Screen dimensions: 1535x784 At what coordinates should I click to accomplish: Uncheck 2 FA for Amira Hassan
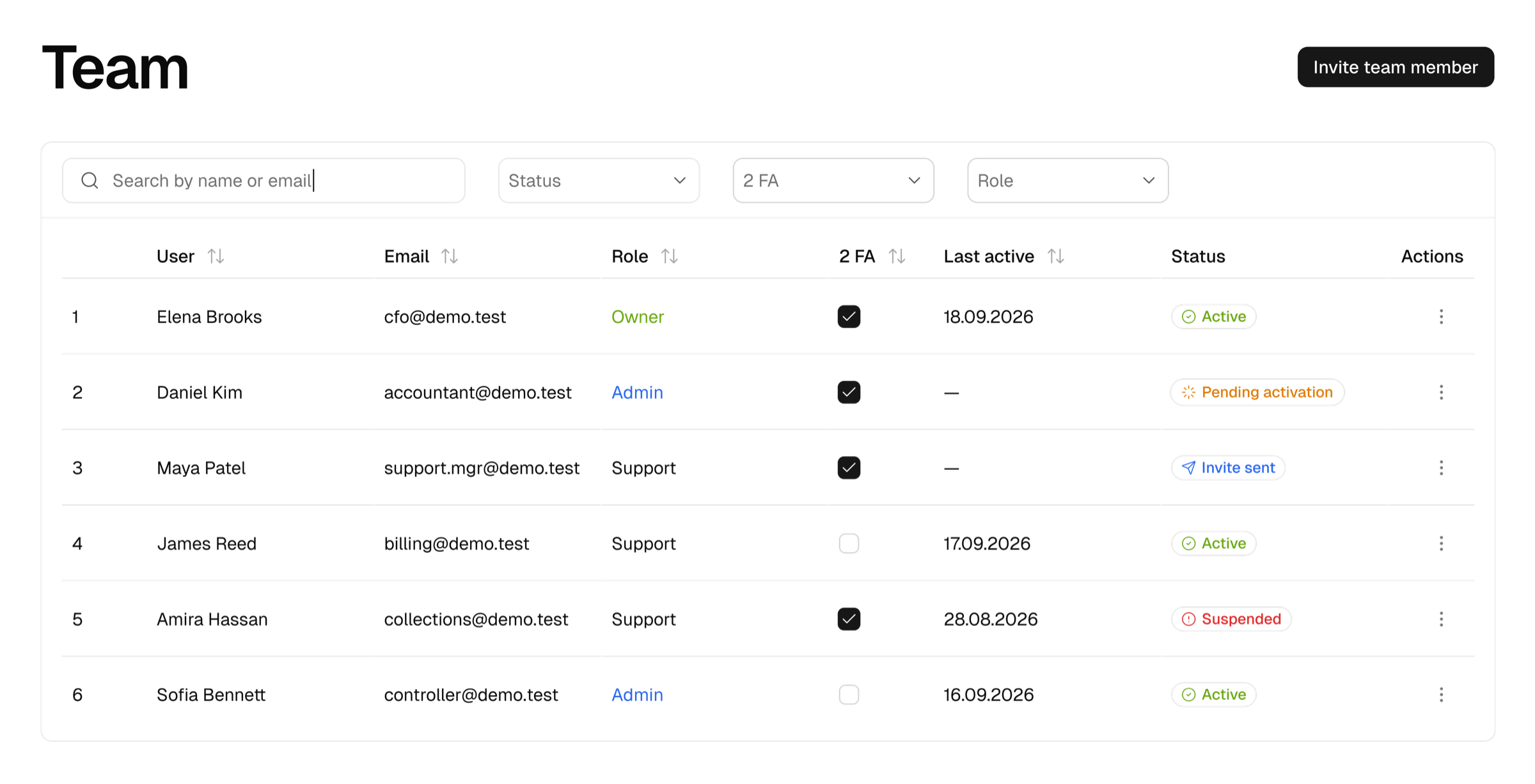pos(849,619)
